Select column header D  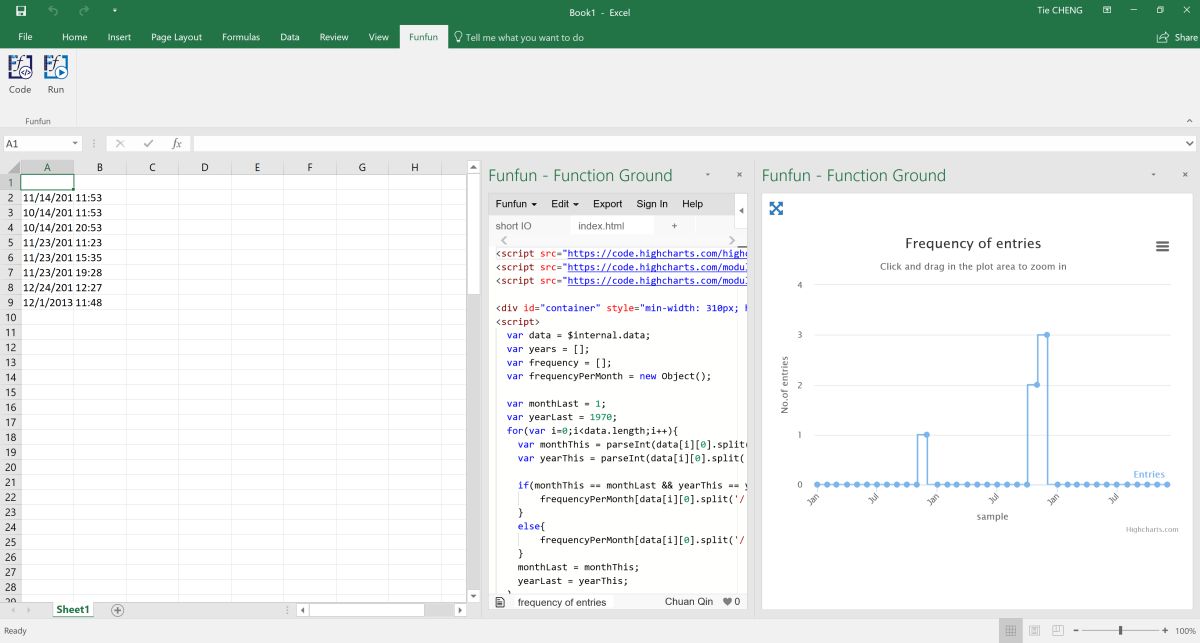pos(204,167)
